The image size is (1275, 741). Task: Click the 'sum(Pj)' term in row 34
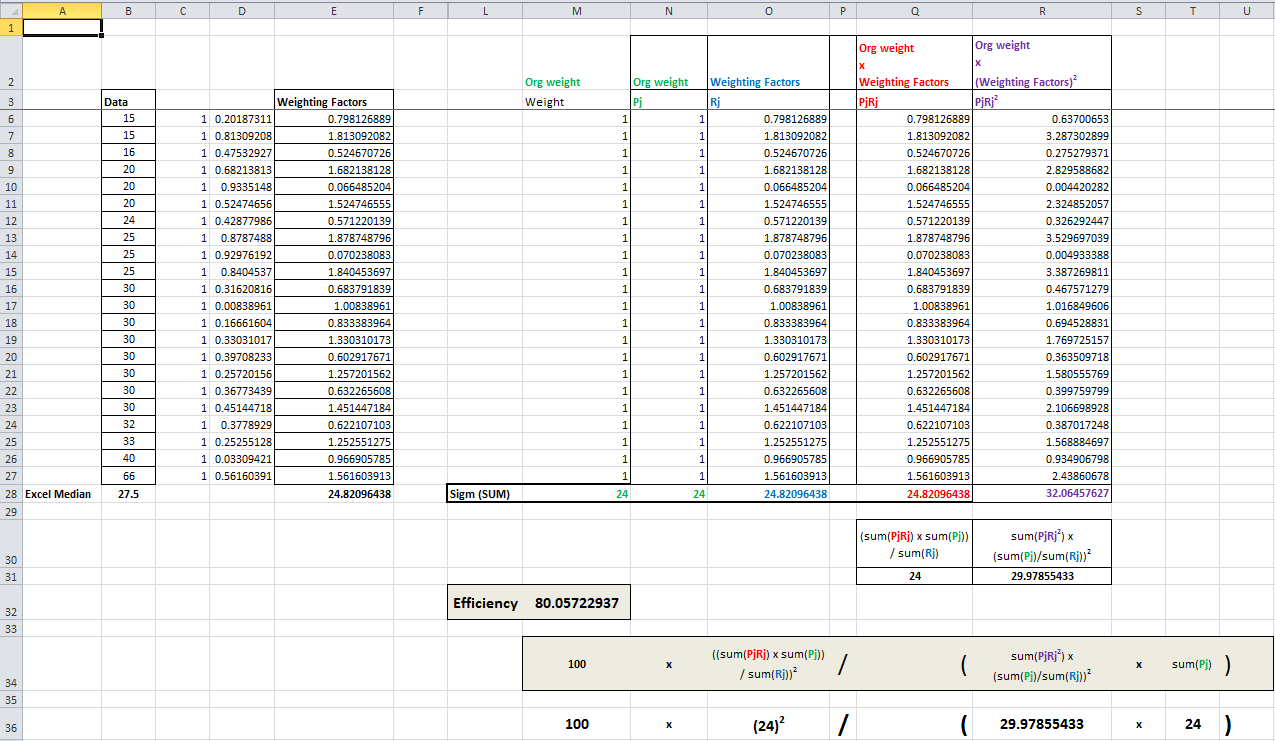pyautogui.click(x=1193, y=663)
